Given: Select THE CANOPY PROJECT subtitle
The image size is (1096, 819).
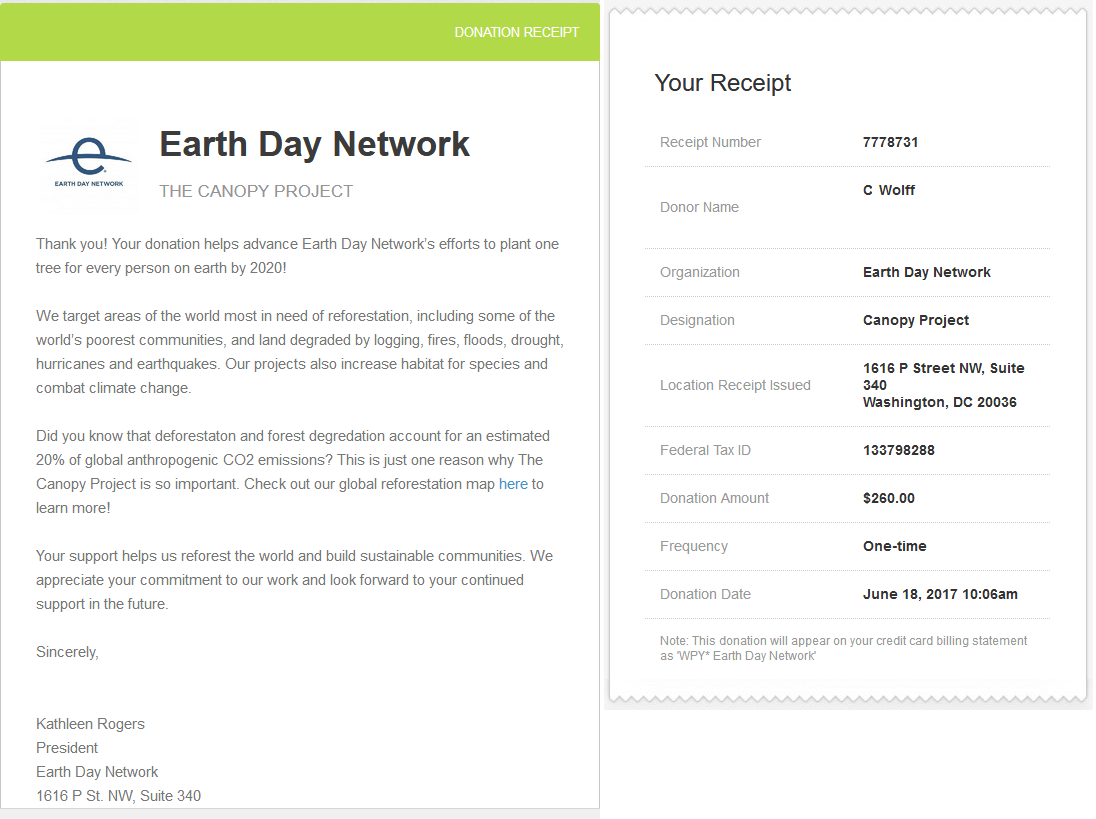Looking at the screenshot, I should 256,191.
